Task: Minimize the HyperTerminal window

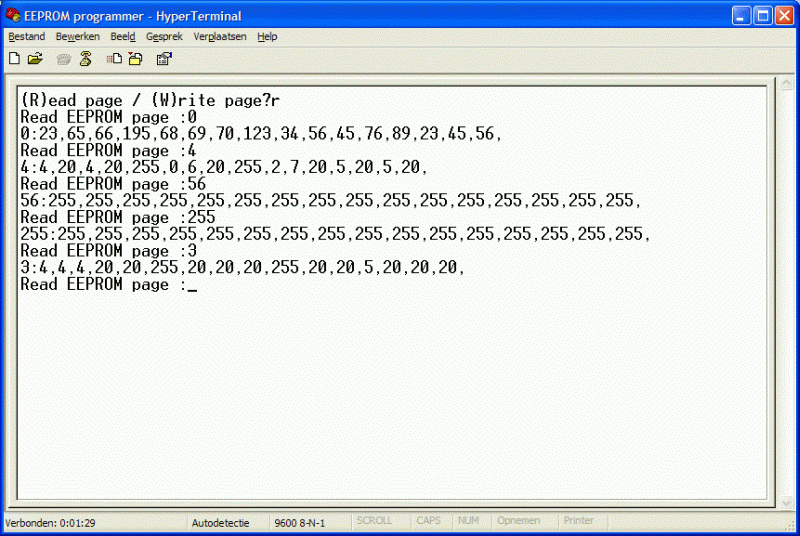Action: [741, 16]
